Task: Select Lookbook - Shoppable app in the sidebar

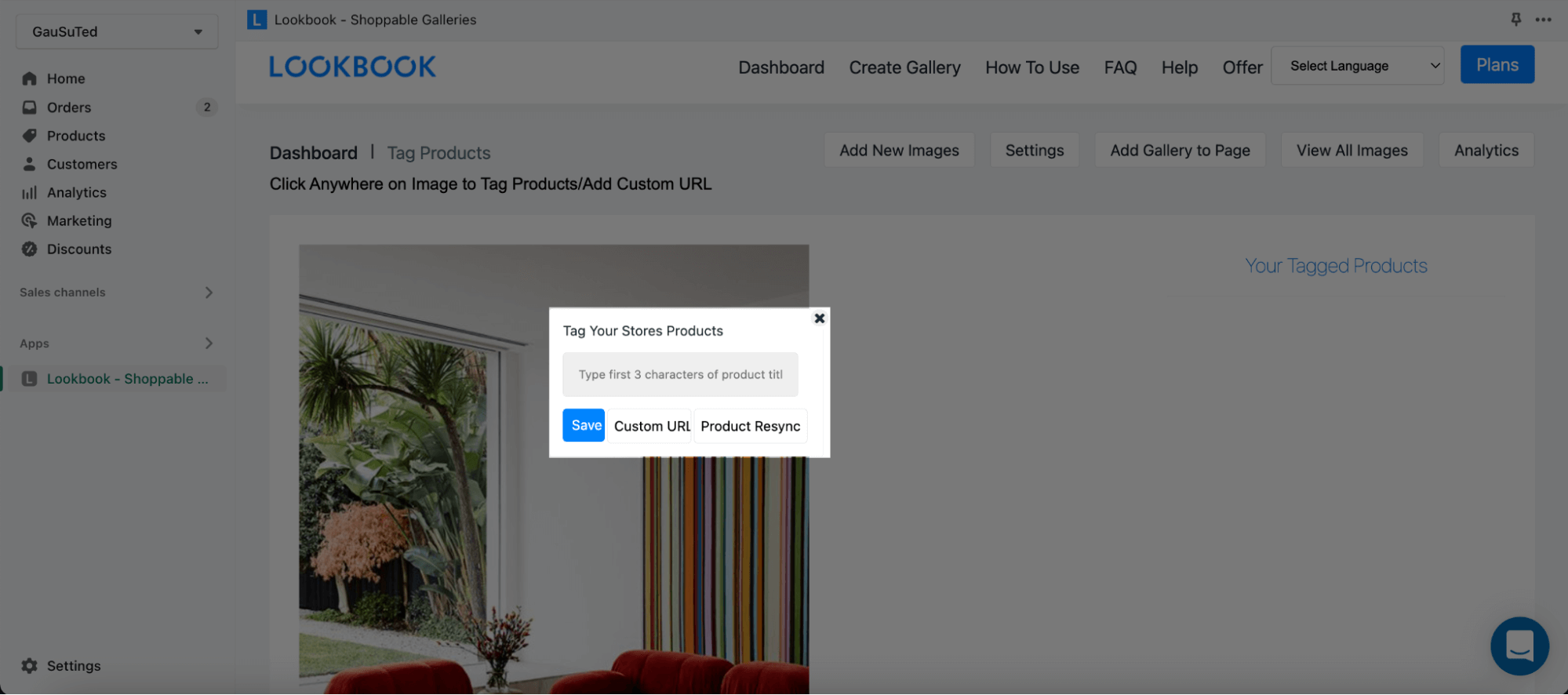Action: click(x=117, y=379)
